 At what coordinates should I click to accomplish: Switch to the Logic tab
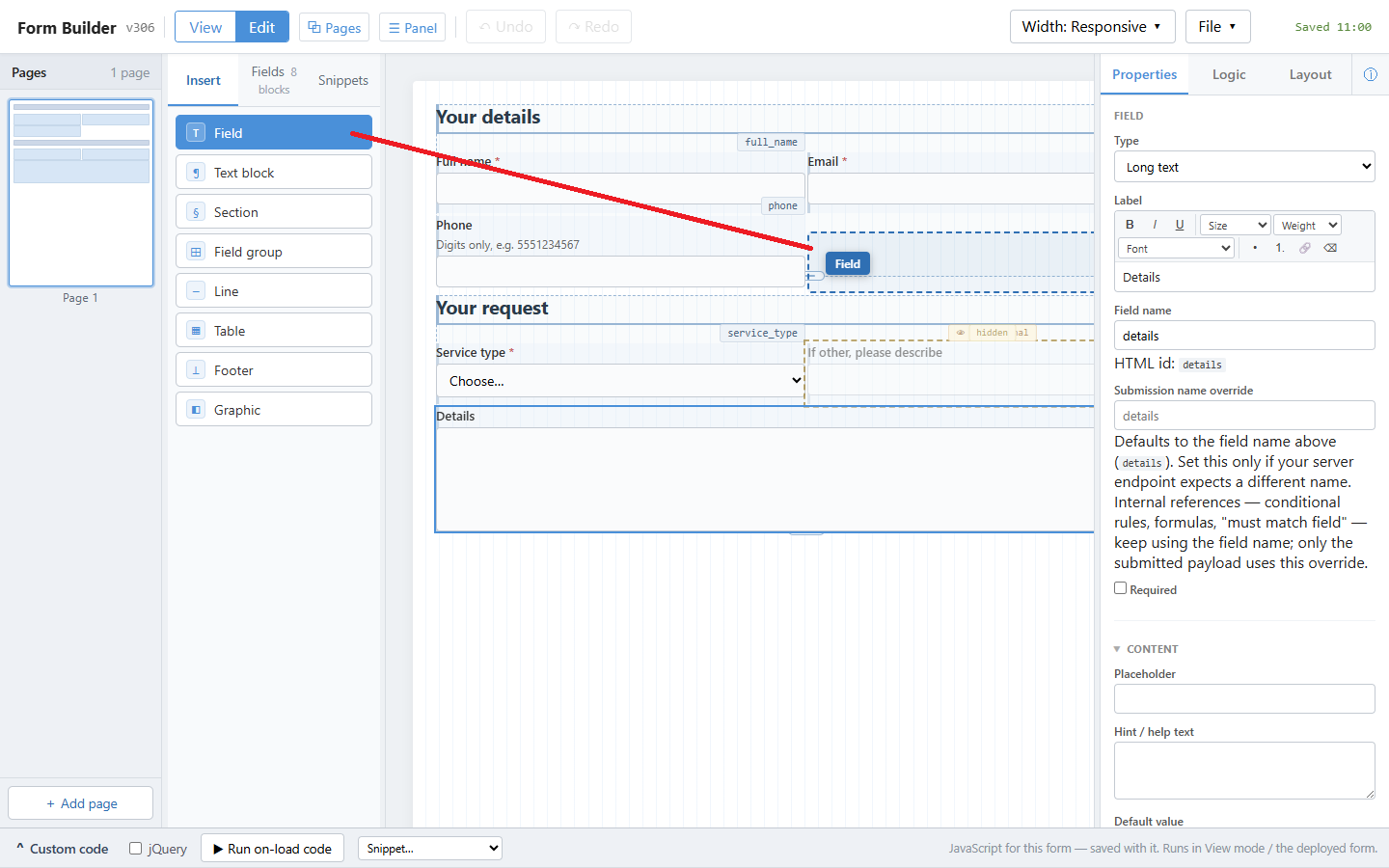pos(1229,74)
